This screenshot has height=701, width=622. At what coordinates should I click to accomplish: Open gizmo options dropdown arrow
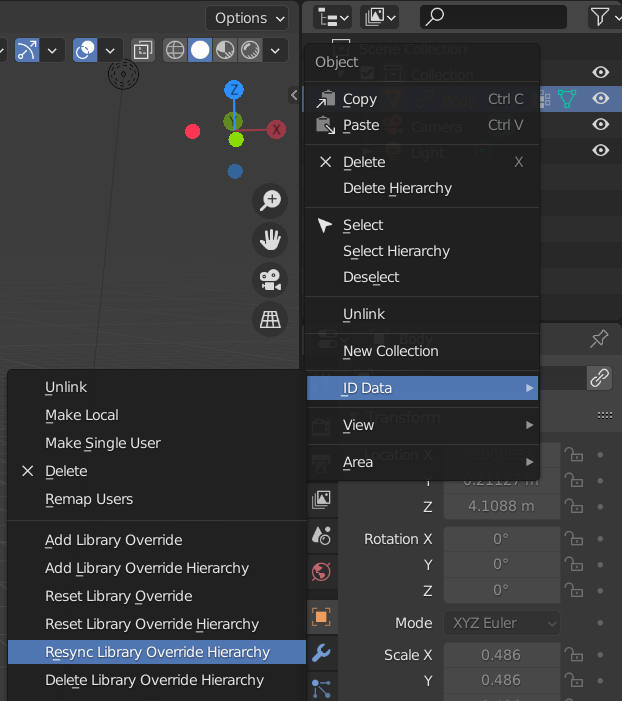[52, 51]
